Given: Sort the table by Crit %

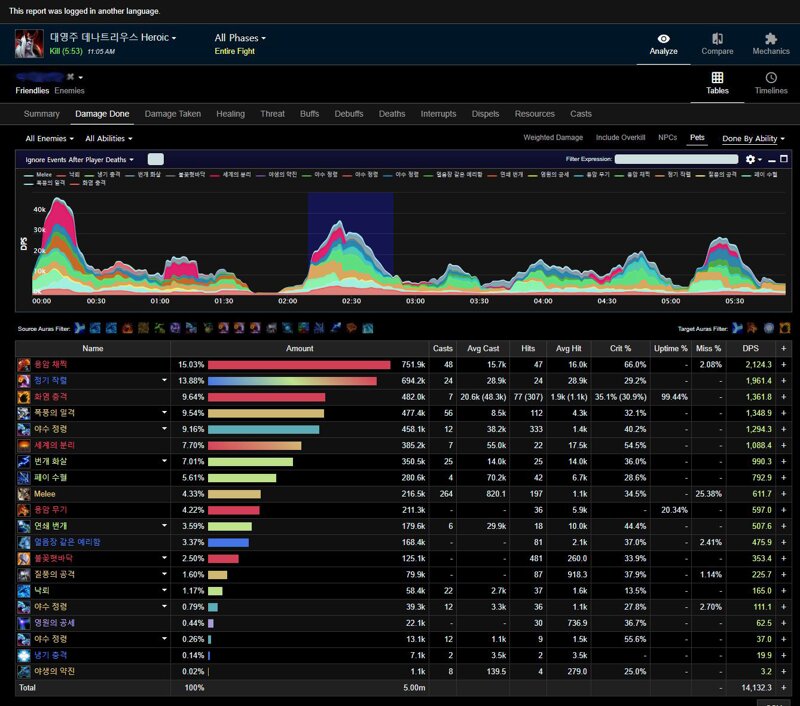Looking at the screenshot, I should pyautogui.click(x=620, y=348).
